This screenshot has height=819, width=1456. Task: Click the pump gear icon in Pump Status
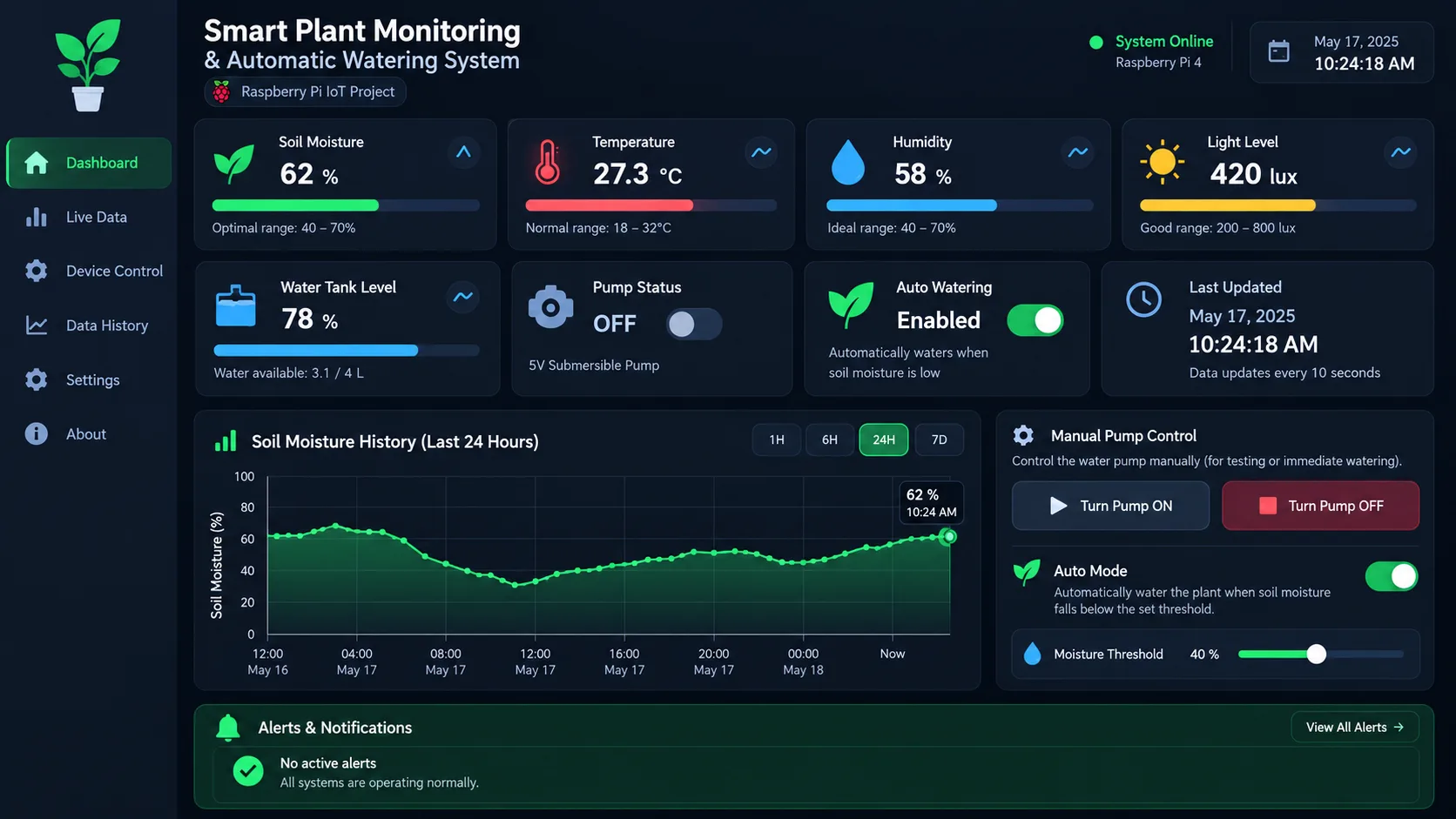pyautogui.click(x=551, y=306)
